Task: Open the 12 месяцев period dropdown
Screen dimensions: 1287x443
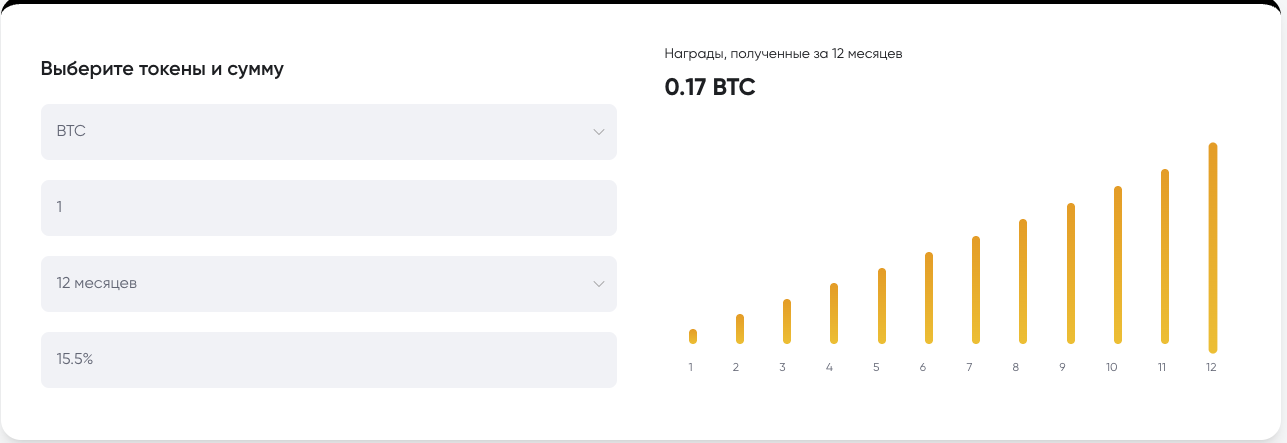Action: [x=328, y=284]
